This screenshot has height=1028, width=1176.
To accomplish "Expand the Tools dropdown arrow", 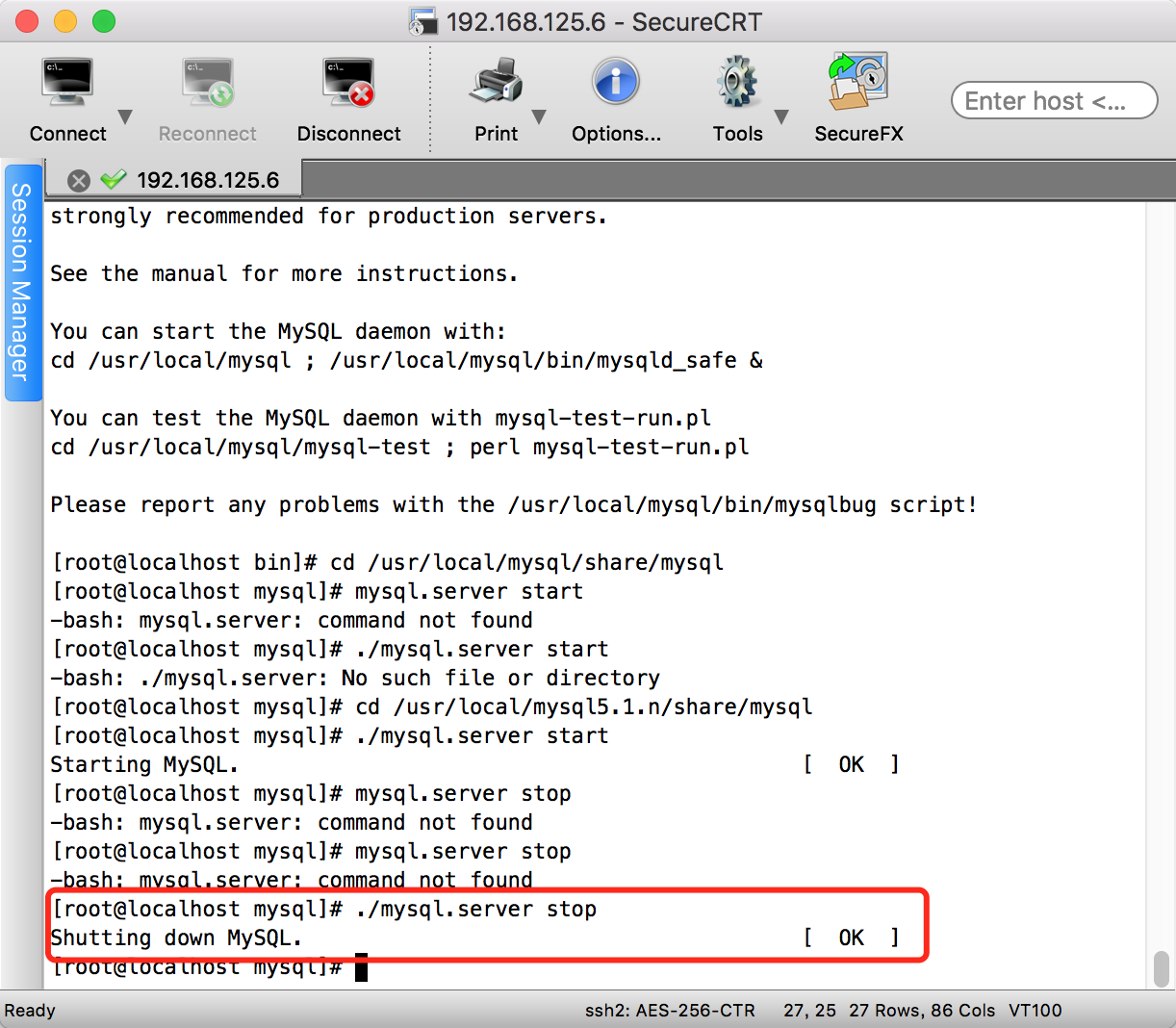I will coord(781,117).
